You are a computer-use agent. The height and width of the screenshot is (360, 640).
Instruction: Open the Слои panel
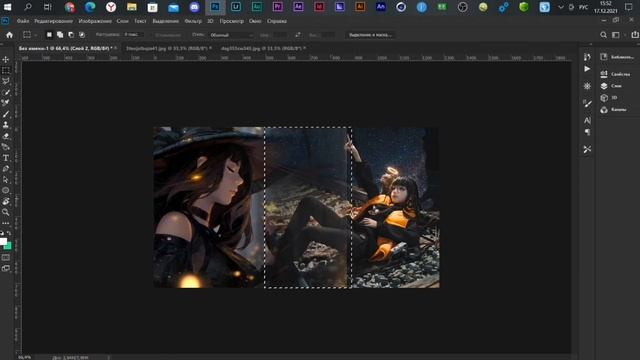point(611,86)
